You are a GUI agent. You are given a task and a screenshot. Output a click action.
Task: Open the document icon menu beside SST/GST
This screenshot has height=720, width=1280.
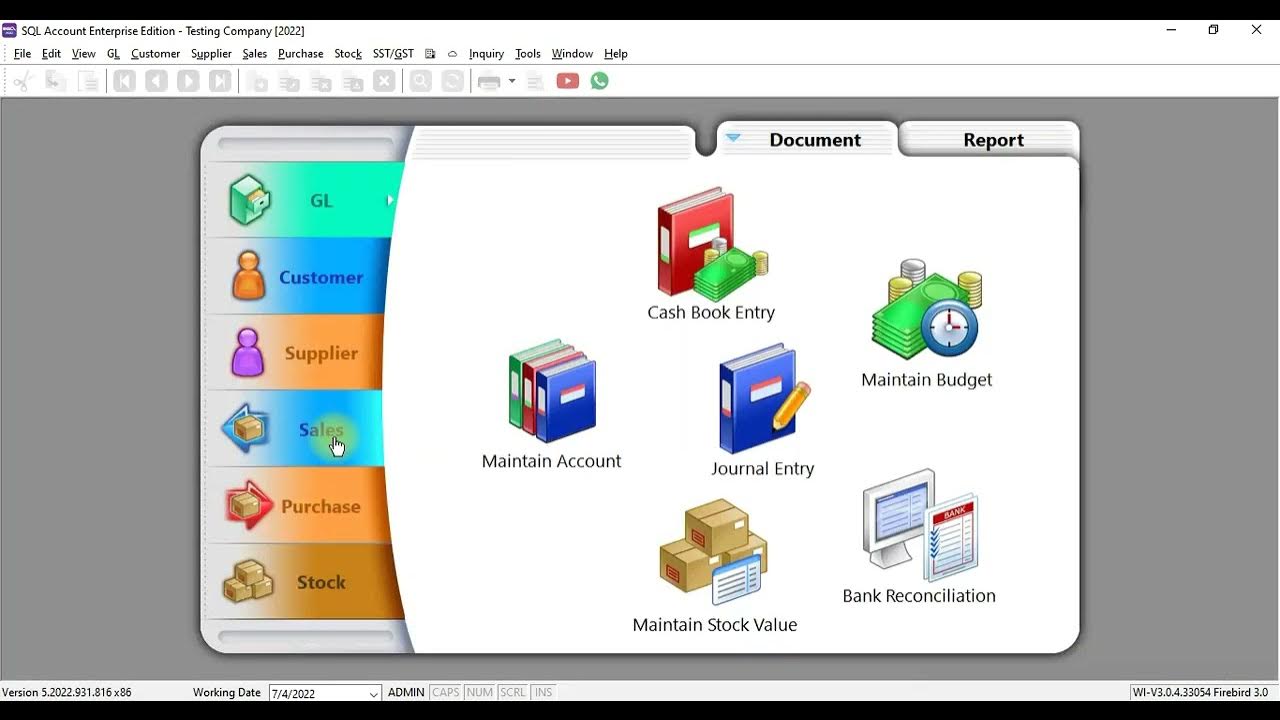tap(430, 54)
